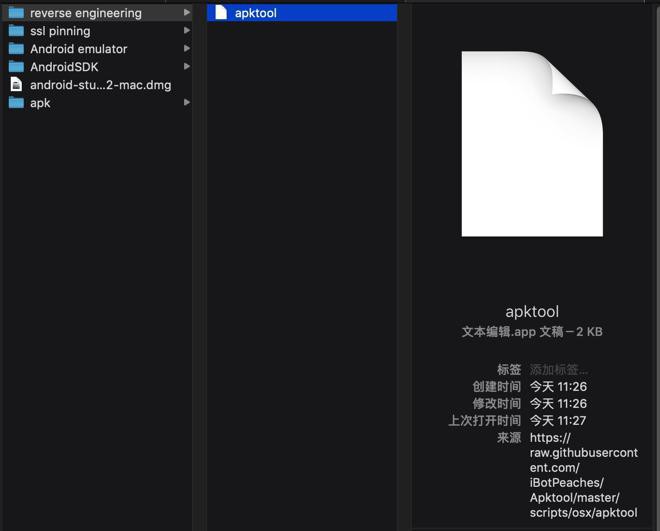Screen dimensions: 660x531
Task: Click the apk folder icon
Action: tap(16, 103)
